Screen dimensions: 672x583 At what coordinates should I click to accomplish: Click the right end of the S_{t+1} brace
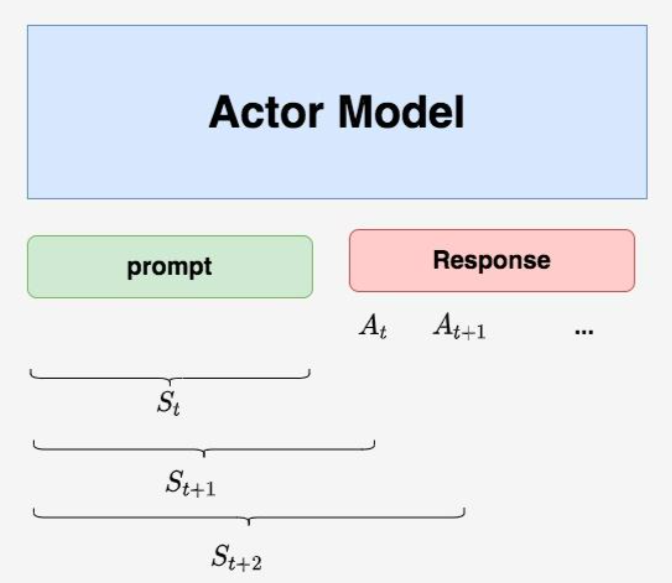pos(374,442)
